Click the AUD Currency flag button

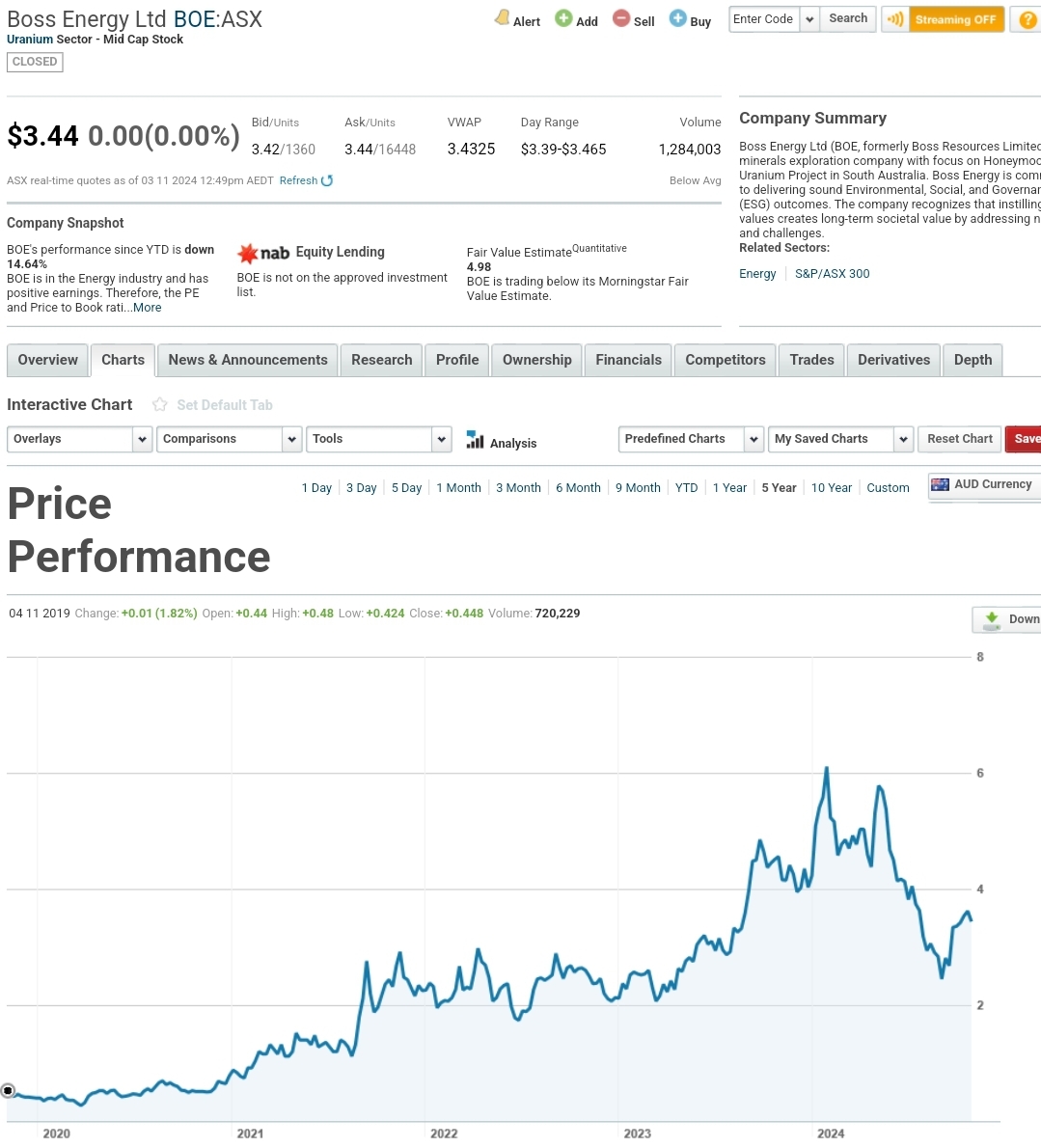point(985,484)
